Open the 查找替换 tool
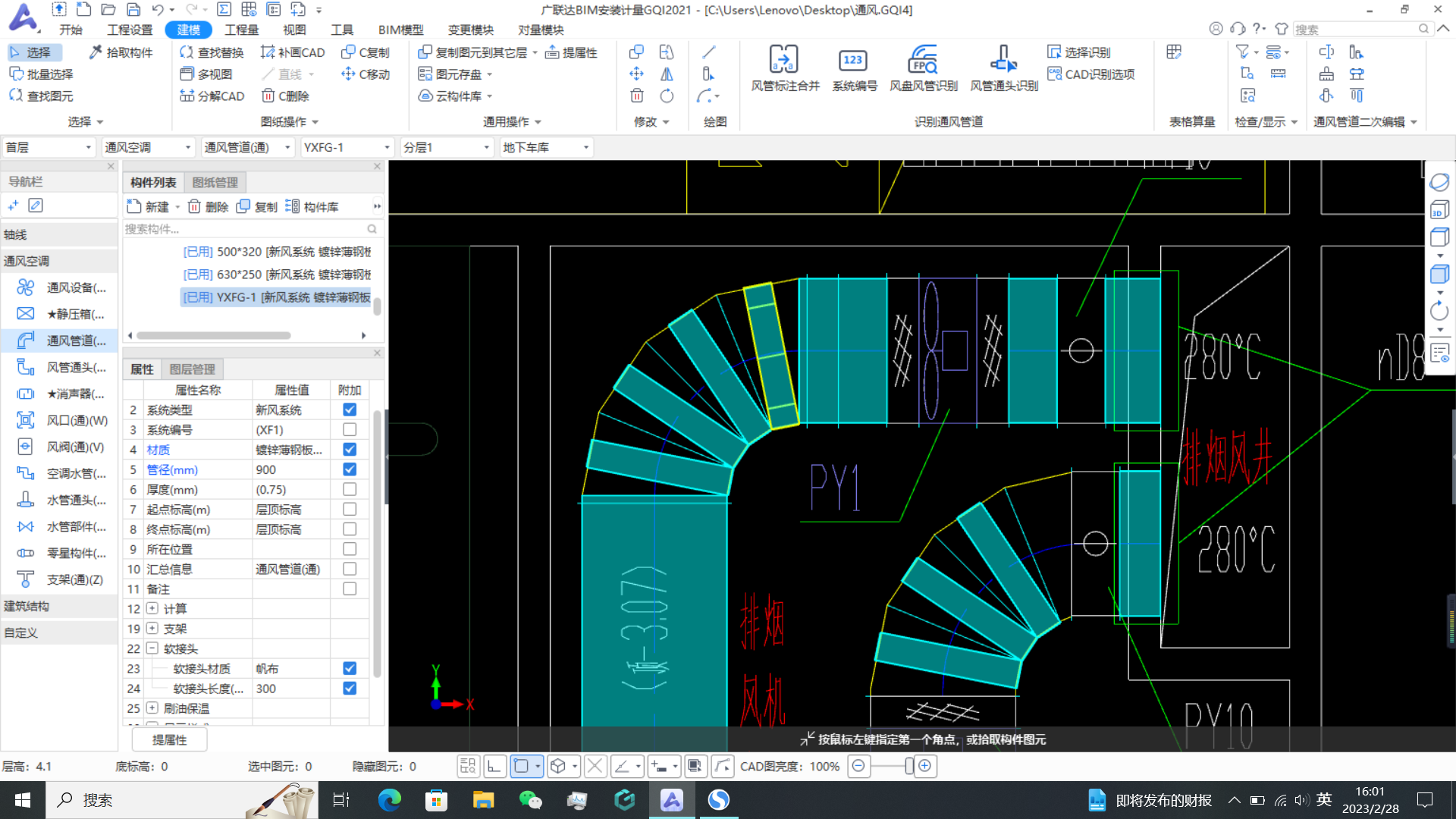1456x819 pixels. [212, 52]
